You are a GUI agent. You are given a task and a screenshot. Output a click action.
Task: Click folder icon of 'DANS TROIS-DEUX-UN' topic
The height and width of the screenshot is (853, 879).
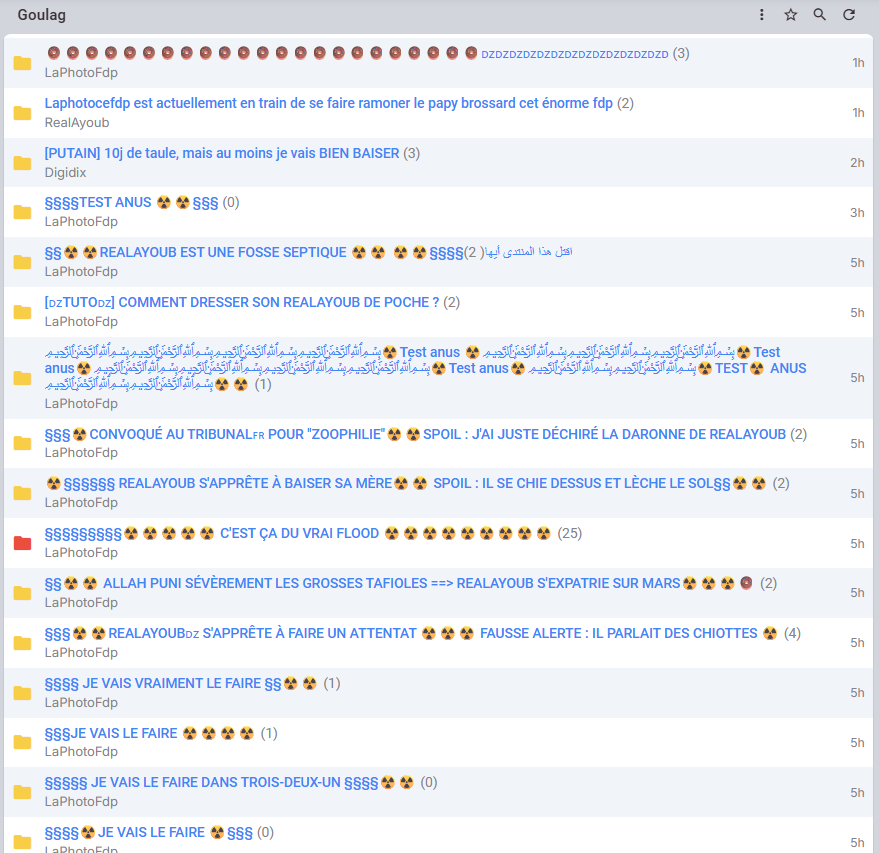tap(22, 792)
